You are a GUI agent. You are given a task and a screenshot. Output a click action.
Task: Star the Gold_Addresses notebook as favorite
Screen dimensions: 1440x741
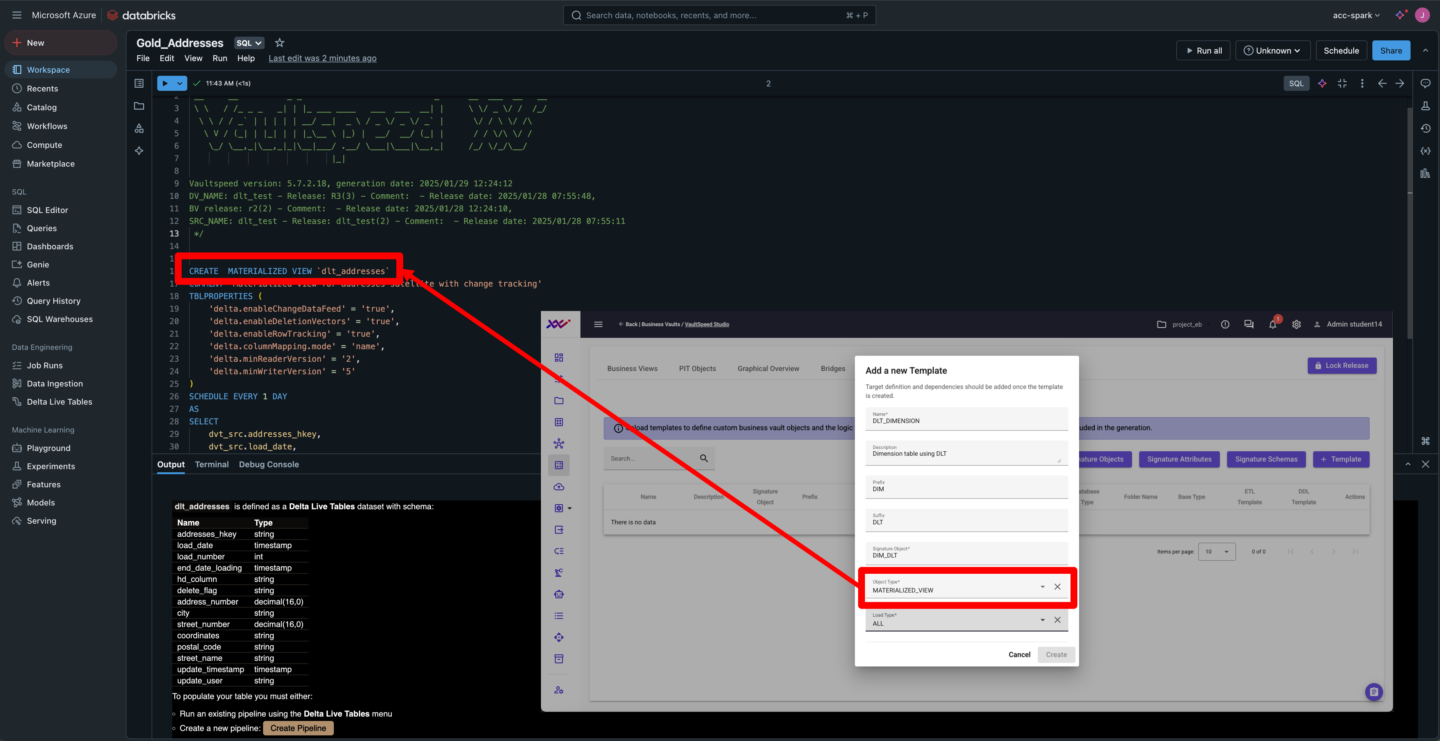(x=280, y=43)
